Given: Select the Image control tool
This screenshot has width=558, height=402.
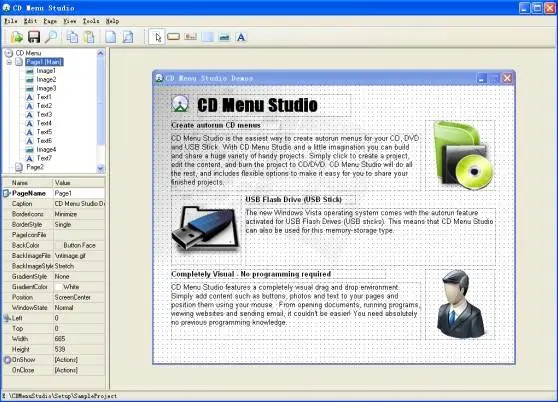Looking at the screenshot, I should point(224,37).
